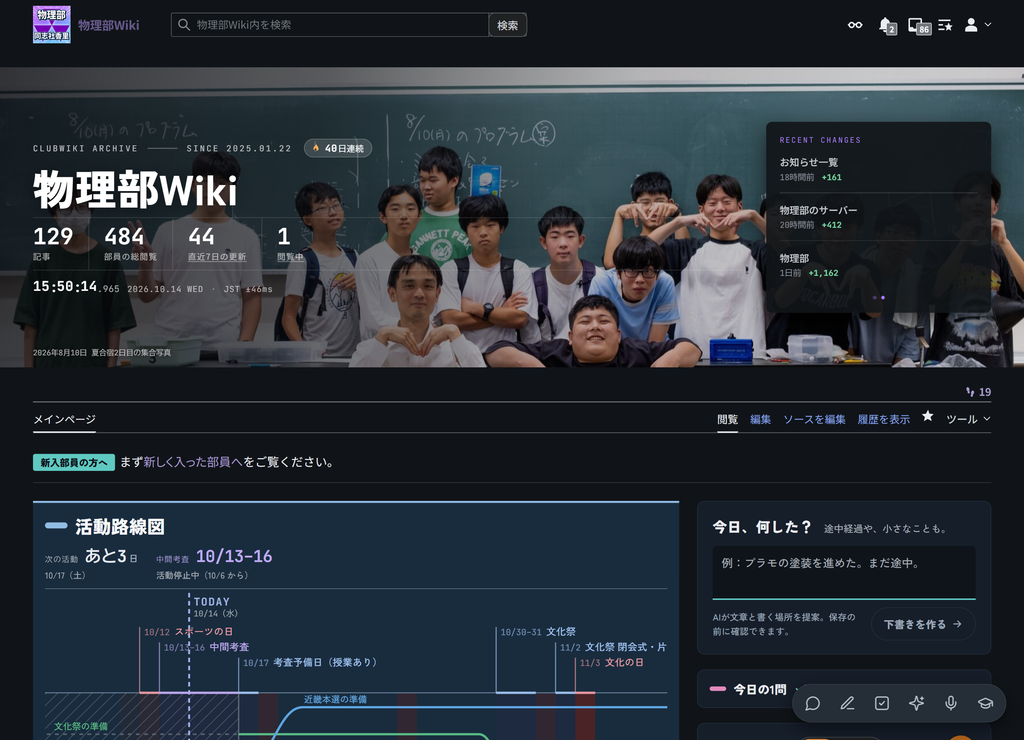Open the watchlist star-list icon

click(x=945, y=25)
